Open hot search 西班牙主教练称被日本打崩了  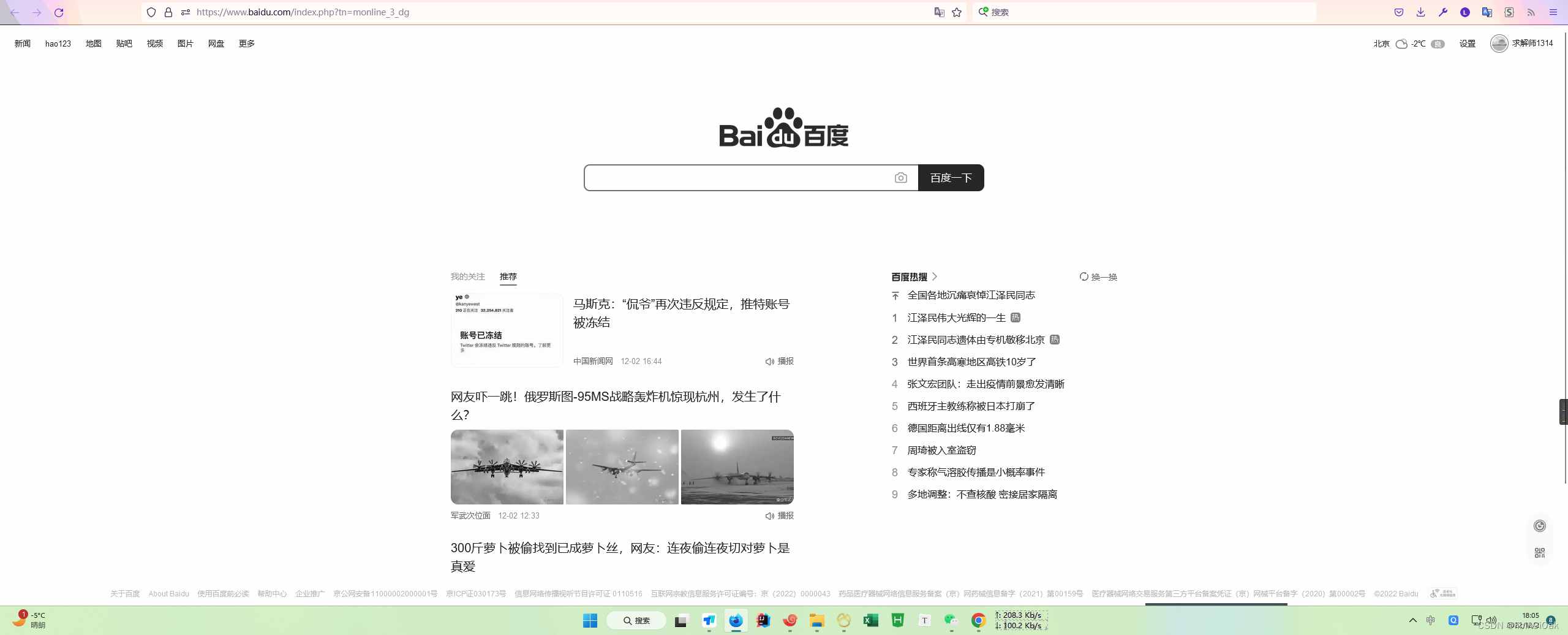(x=971, y=406)
